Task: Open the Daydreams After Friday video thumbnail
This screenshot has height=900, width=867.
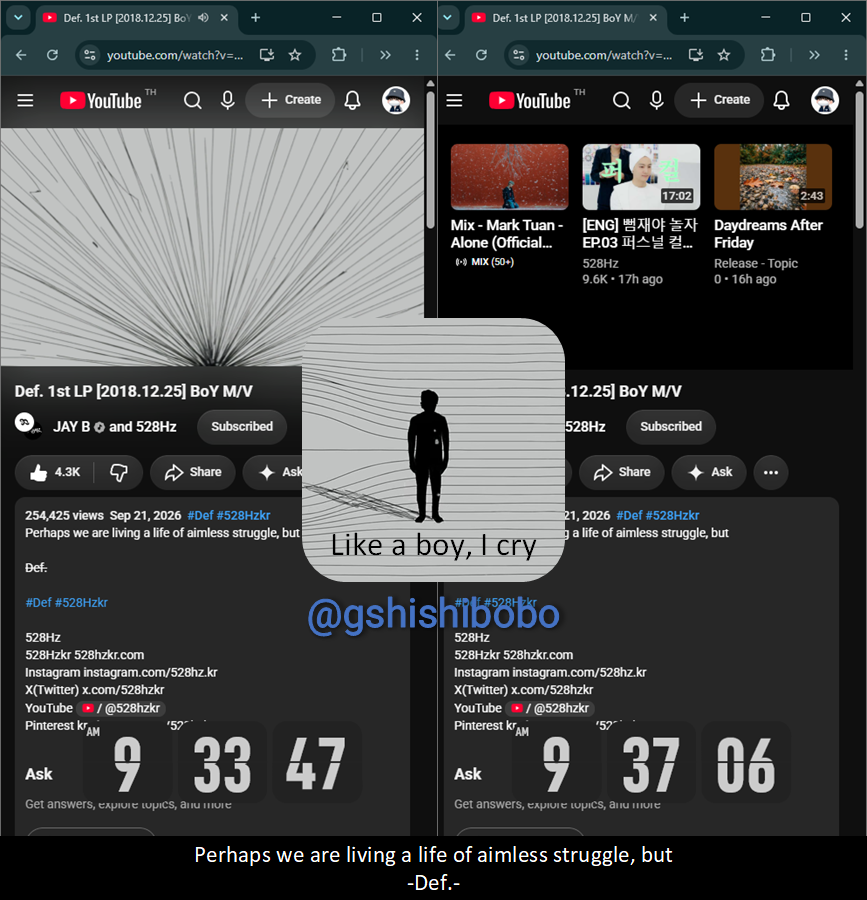Action: 773,177
